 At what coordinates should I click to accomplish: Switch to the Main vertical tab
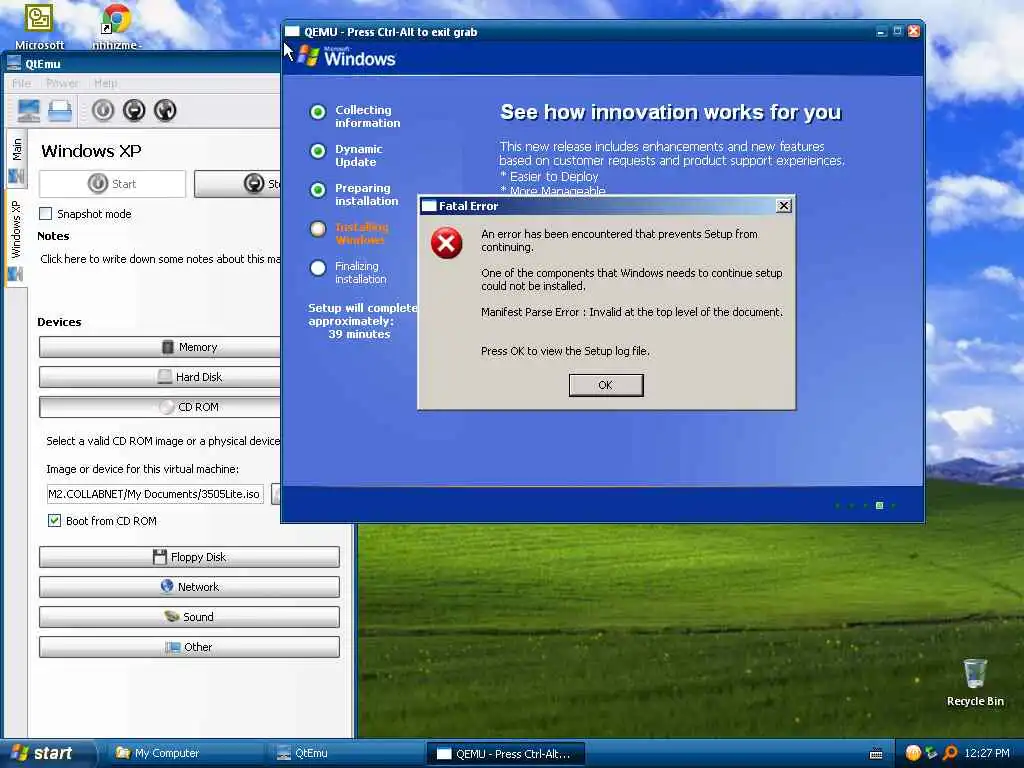[16, 160]
